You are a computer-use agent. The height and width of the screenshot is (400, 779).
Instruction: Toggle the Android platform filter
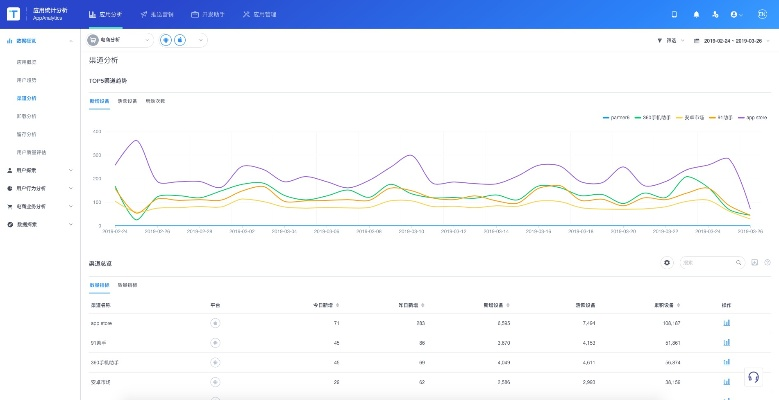pyautogui.click(x=165, y=40)
